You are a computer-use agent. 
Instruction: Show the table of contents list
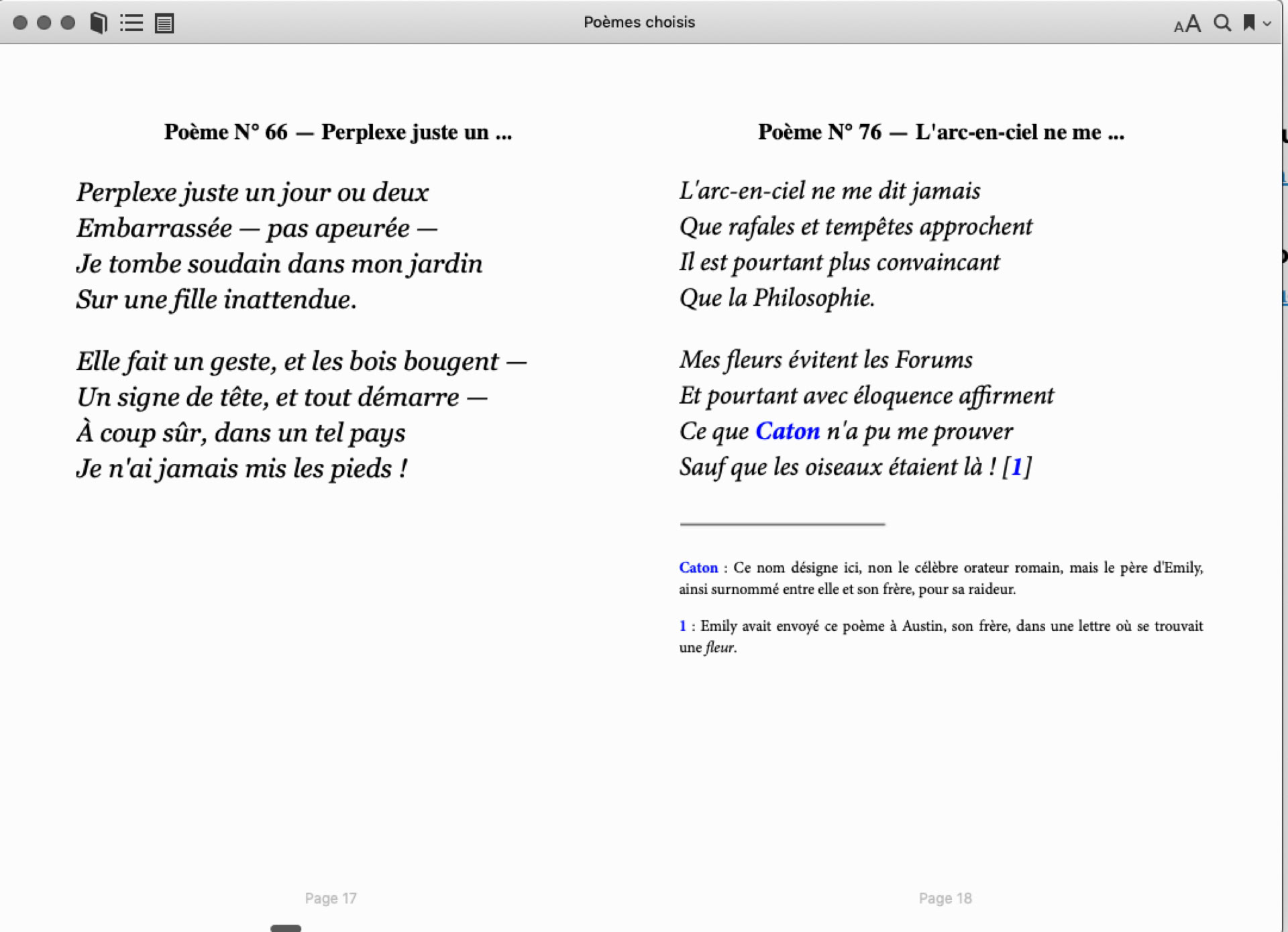click(x=131, y=23)
